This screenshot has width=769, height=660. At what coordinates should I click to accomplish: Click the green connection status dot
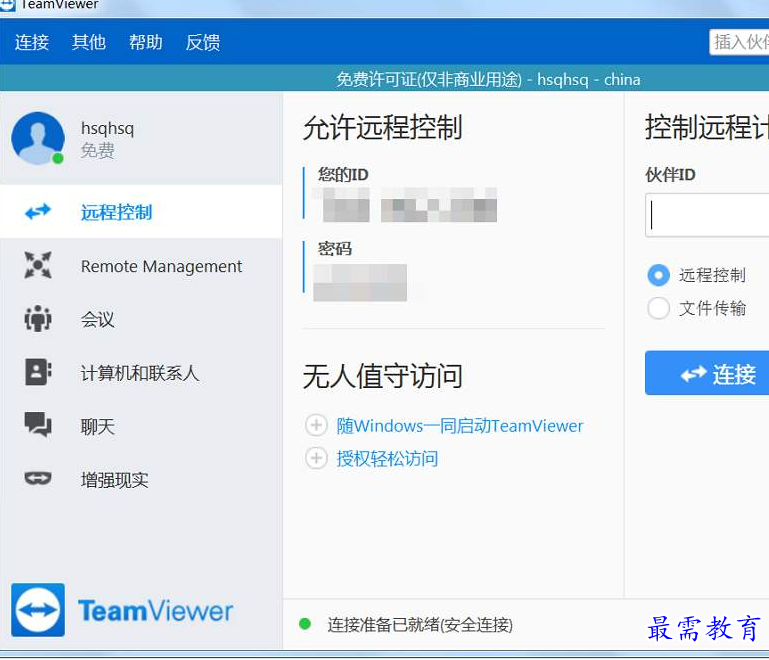pyautogui.click(x=305, y=624)
